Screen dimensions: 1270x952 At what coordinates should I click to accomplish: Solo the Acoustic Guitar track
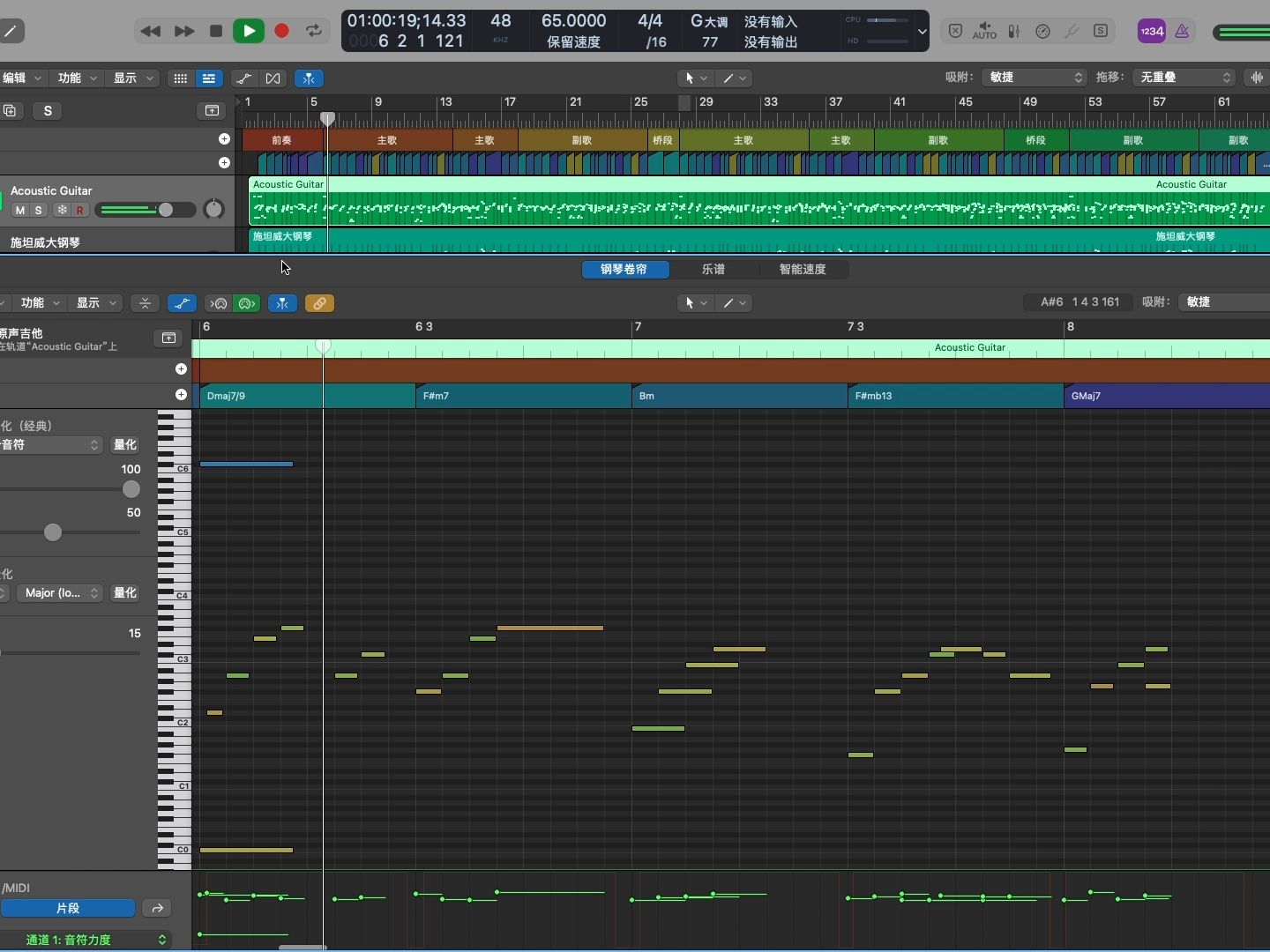[x=38, y=211]
